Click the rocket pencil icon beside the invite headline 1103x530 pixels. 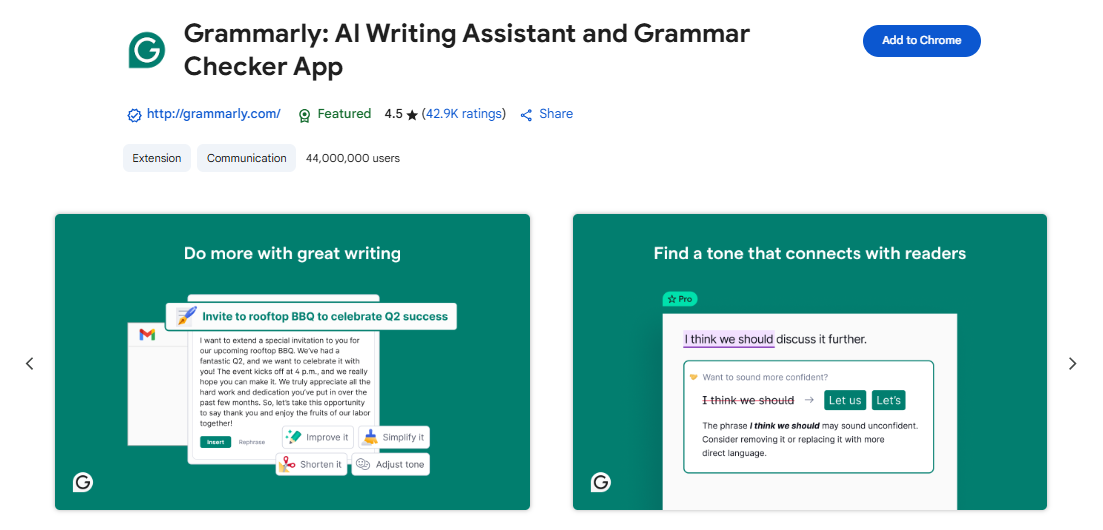point(186,316)
